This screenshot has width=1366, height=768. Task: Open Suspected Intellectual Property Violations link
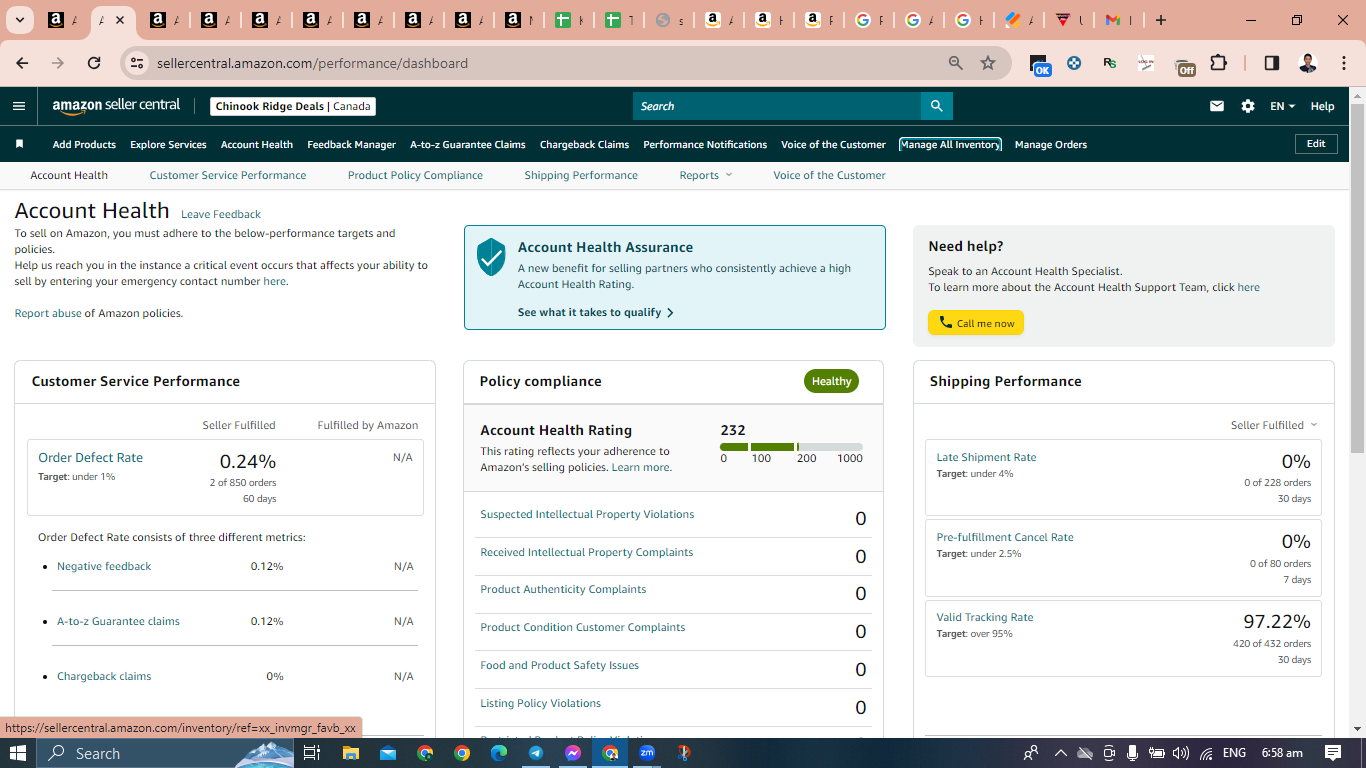tap(587, 514)
